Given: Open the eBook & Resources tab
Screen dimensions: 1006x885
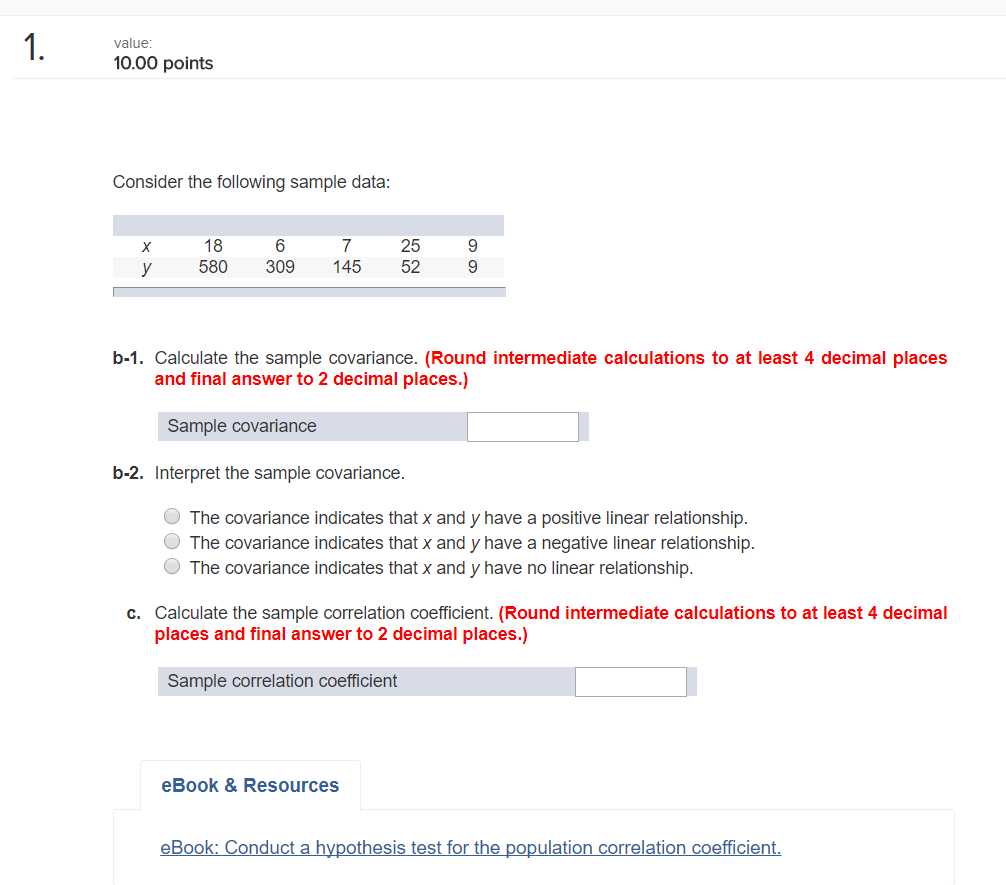Looking at the screenshot, I should 250,785.
